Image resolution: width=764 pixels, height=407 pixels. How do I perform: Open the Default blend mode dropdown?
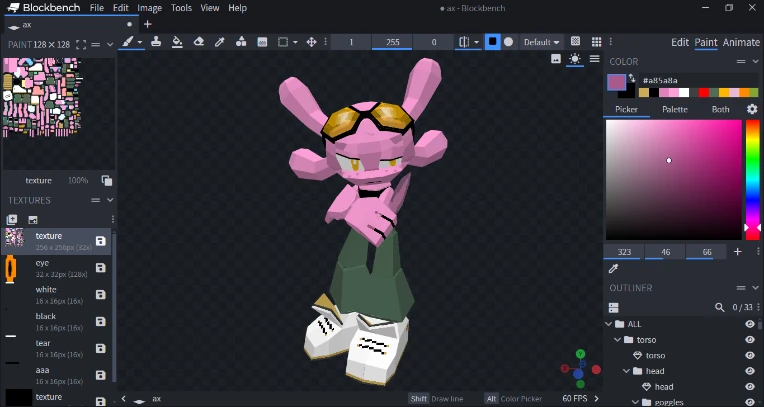[x=541, y=42]
